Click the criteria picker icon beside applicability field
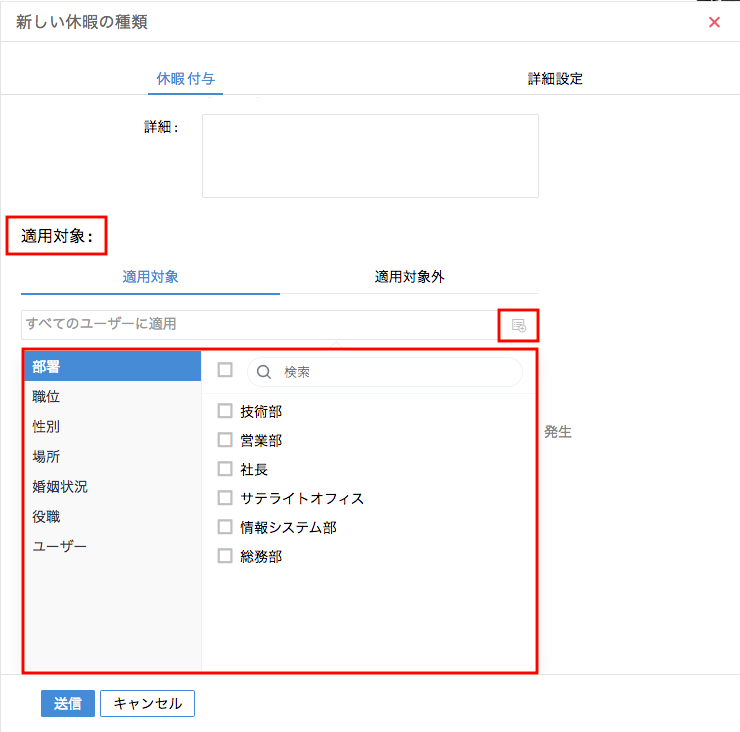The width and height of the screenshot is (740, 732). pyautogui.click(x=518, y=325)
